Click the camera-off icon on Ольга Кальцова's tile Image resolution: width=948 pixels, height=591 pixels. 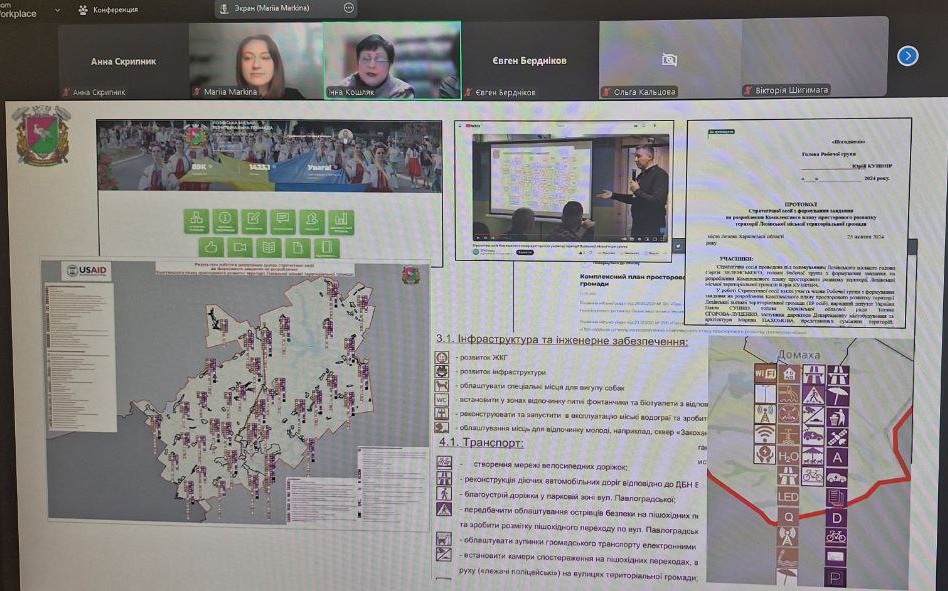click(669, 60)
